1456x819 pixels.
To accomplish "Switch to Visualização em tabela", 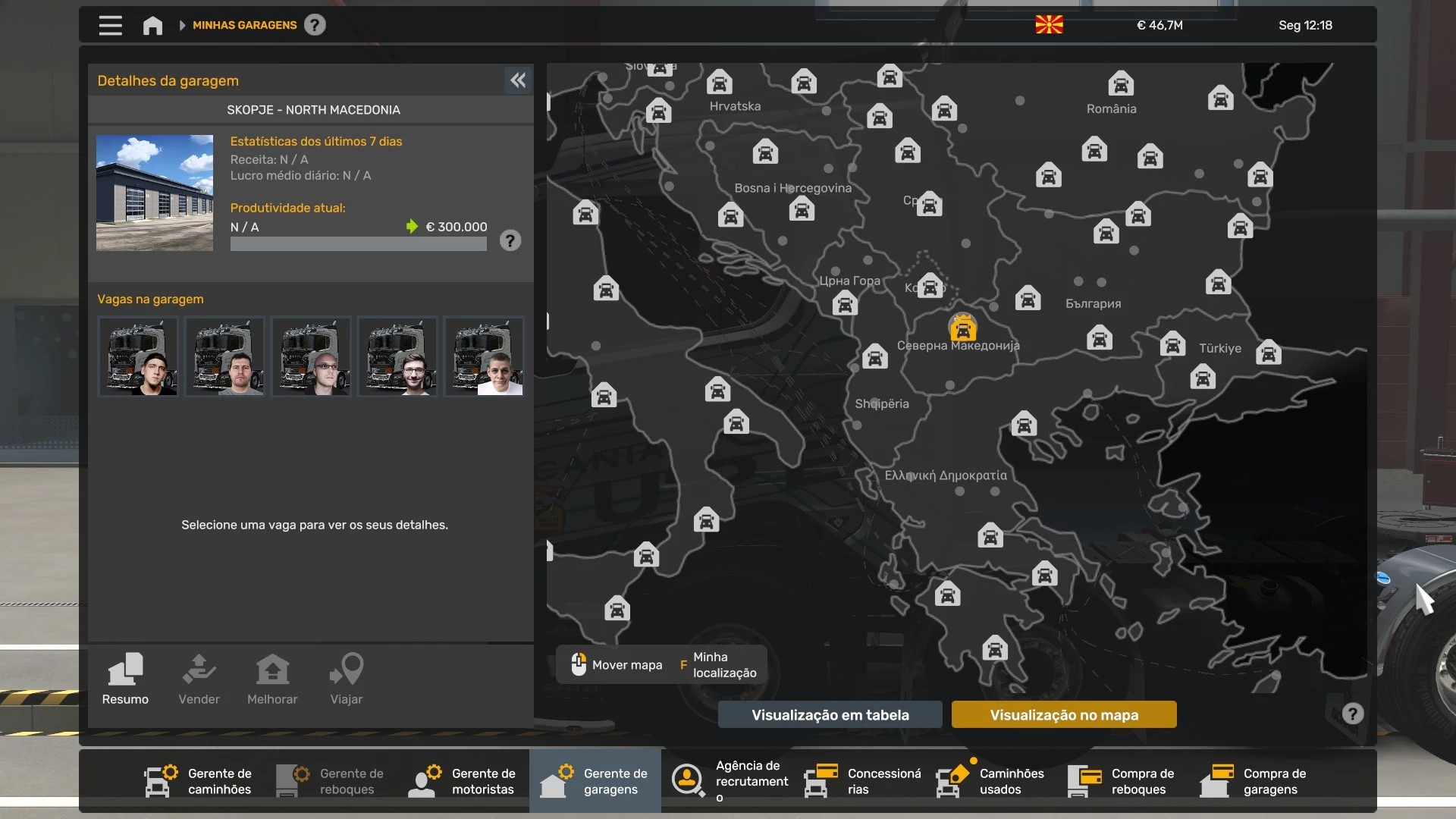I will point(830,714).
